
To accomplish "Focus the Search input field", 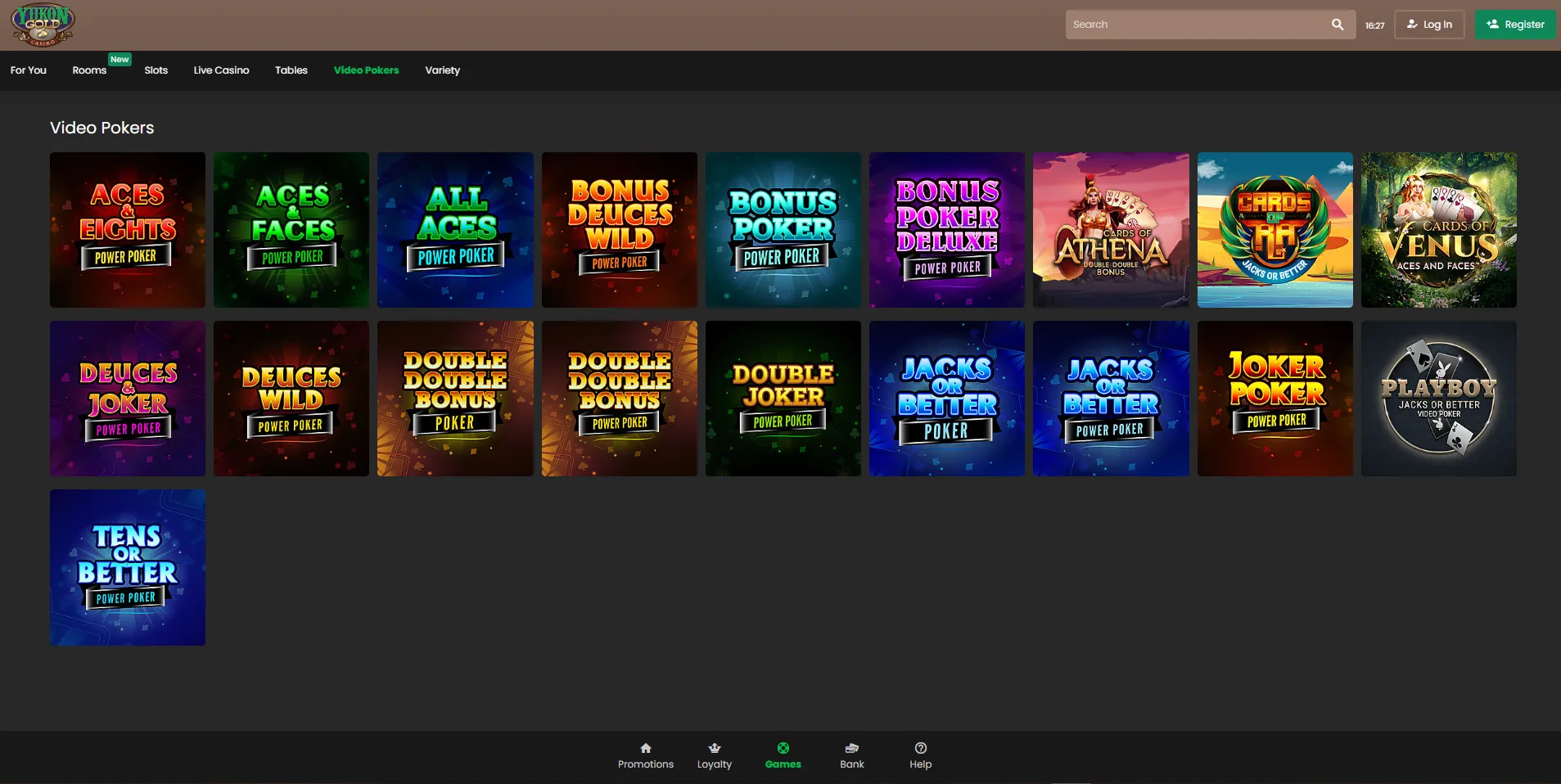I will [1210, 25].
